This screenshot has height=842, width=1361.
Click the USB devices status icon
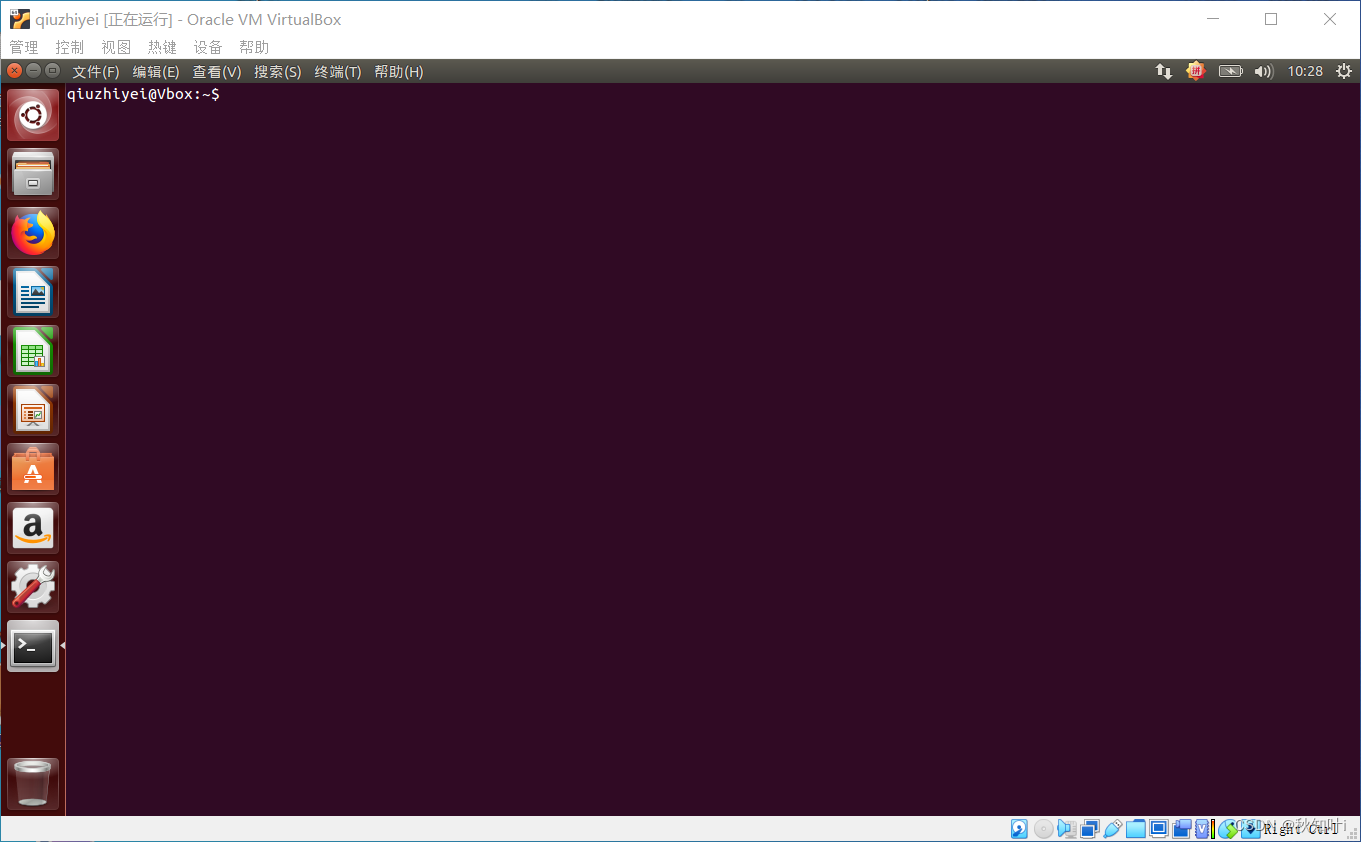coord(1112,828)
